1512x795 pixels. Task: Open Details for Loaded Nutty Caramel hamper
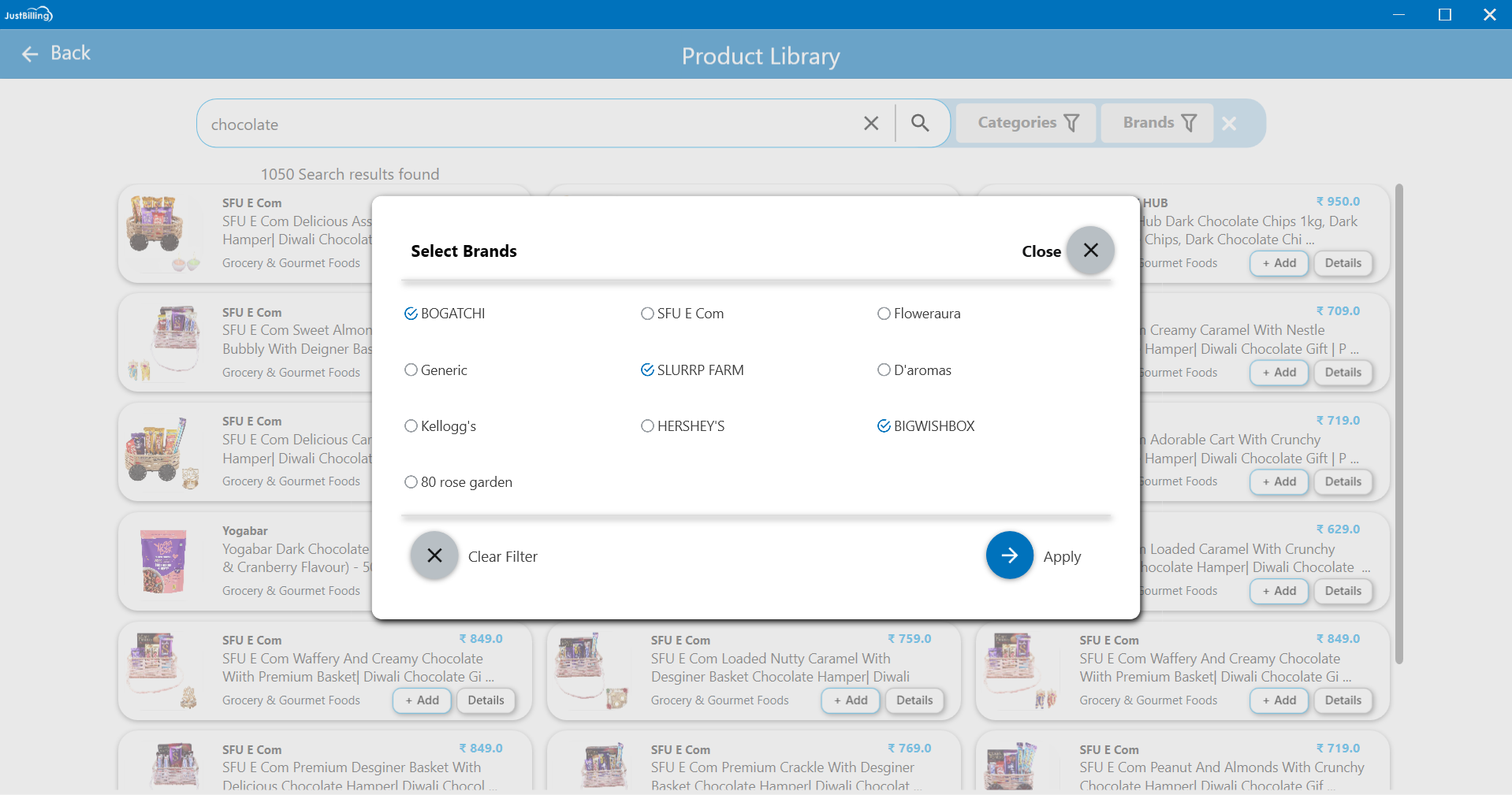click(x=914, y=700)
